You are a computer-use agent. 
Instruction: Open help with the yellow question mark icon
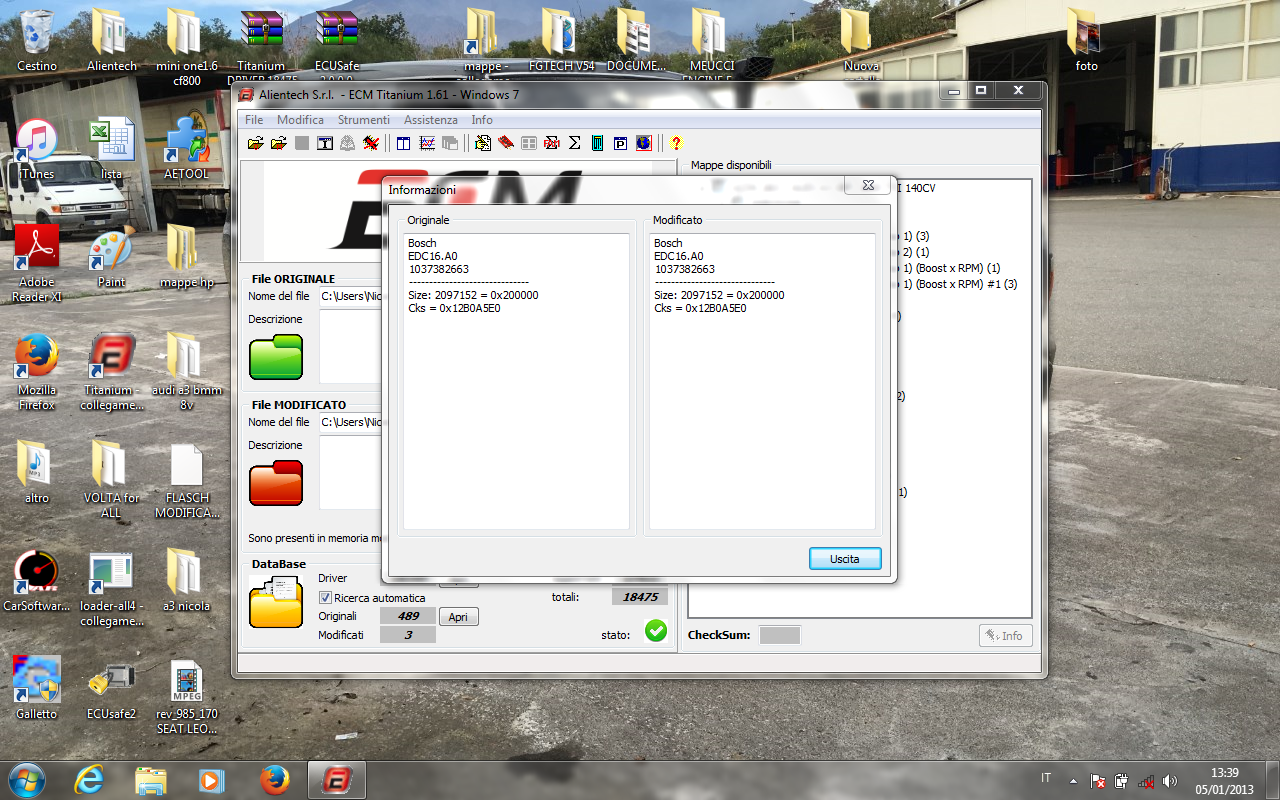[676, 143]
